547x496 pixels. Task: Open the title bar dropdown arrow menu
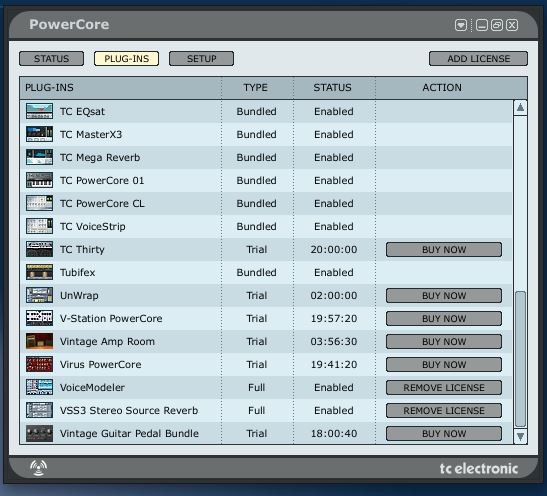pos(461,25)
